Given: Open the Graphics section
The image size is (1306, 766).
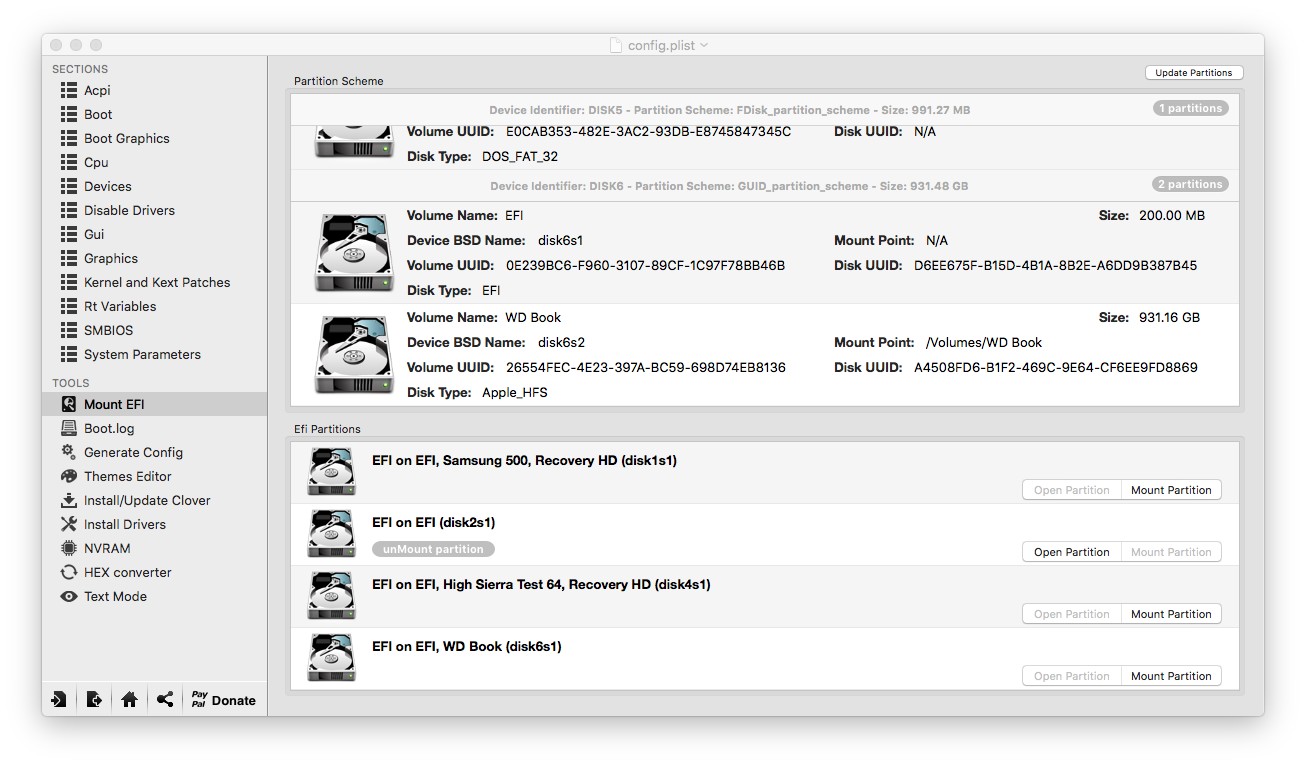Looking at the screenshot, I should coord(111,258).
